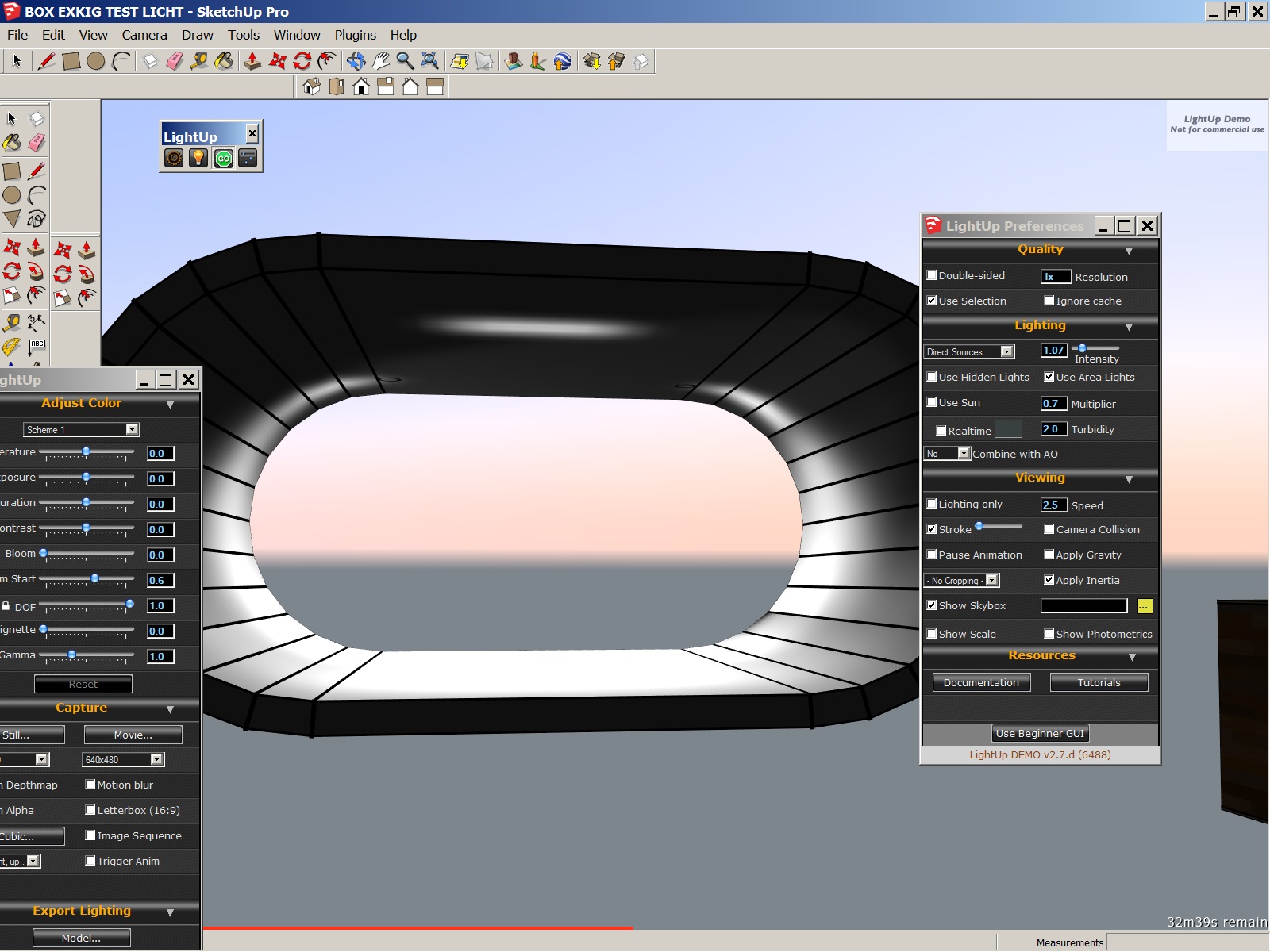This screenshot has height=952, width=1270.
Task: Select the Pan hand tool
Action: (x=380, y=61)
